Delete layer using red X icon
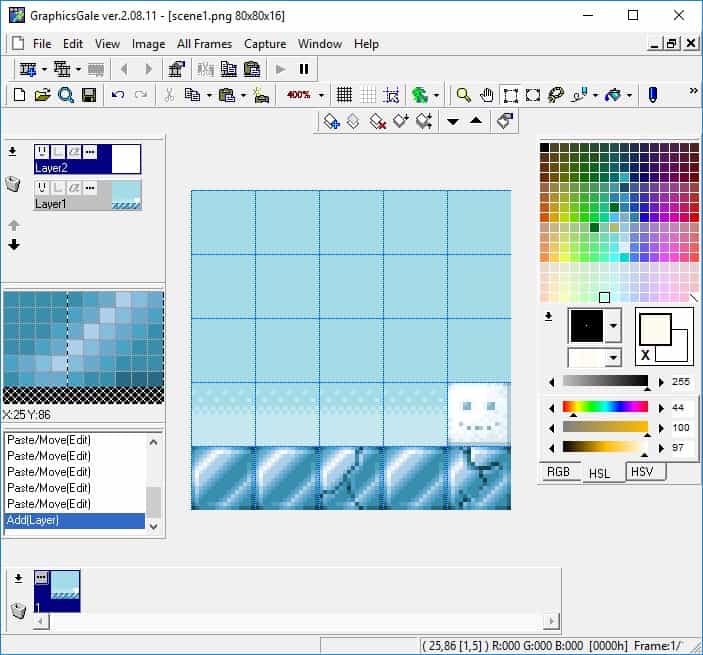 pyautogui.click(x=378, y=121)
